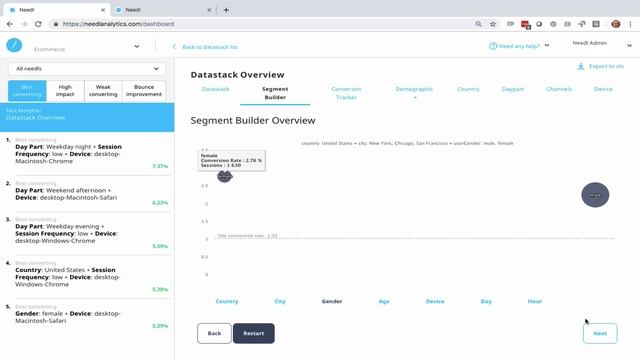Select the Country segment step
Image resolution: width=640 pixels, height=360 pixels.
click(x=227, y=301)
